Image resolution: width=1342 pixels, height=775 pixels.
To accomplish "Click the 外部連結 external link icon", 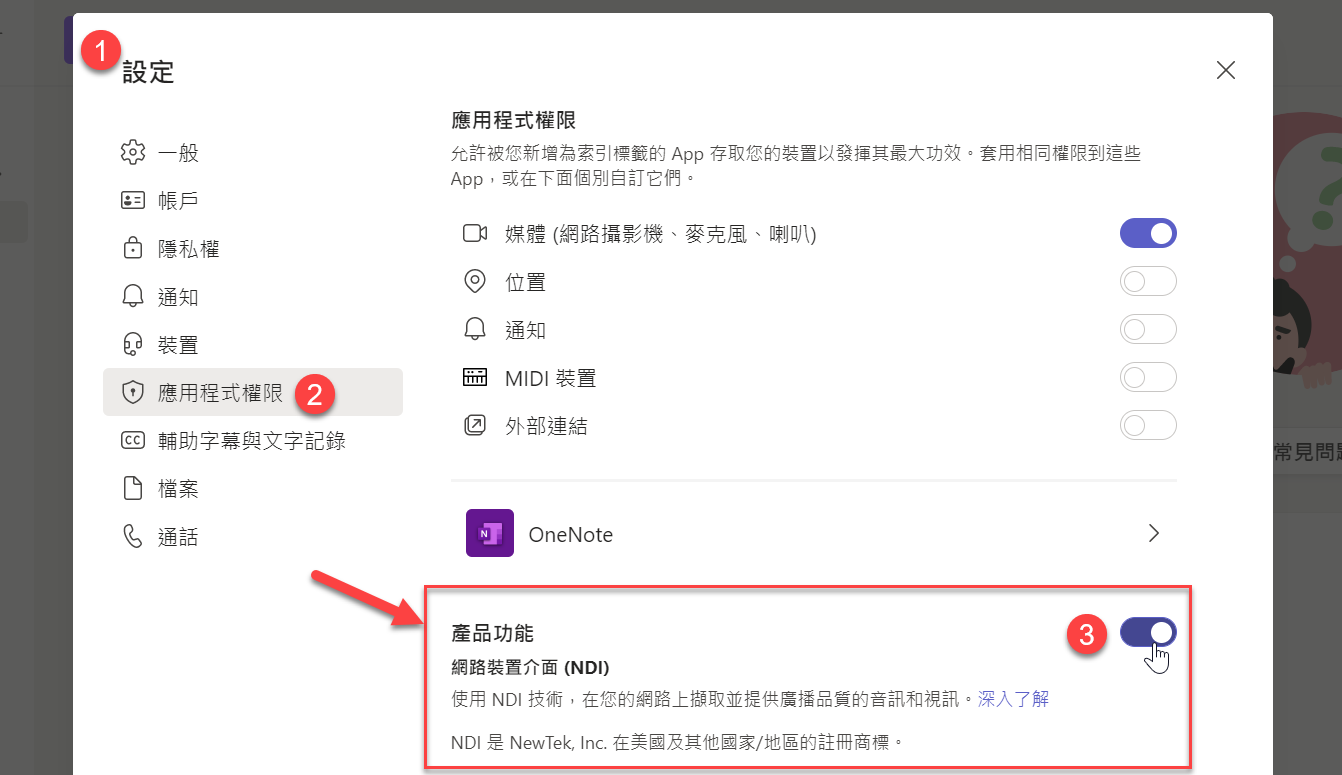I will (475, 426).
